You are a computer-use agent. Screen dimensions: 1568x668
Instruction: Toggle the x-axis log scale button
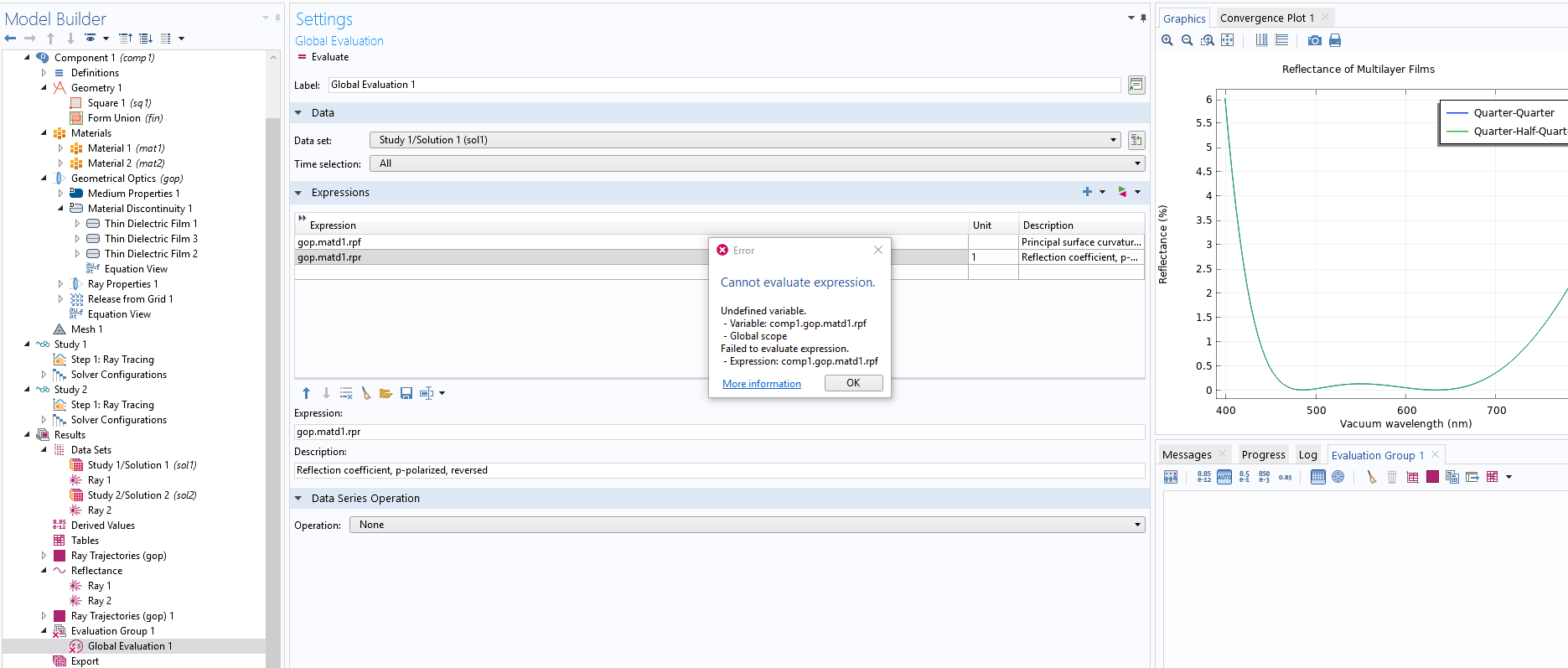tap(1261, 40)
